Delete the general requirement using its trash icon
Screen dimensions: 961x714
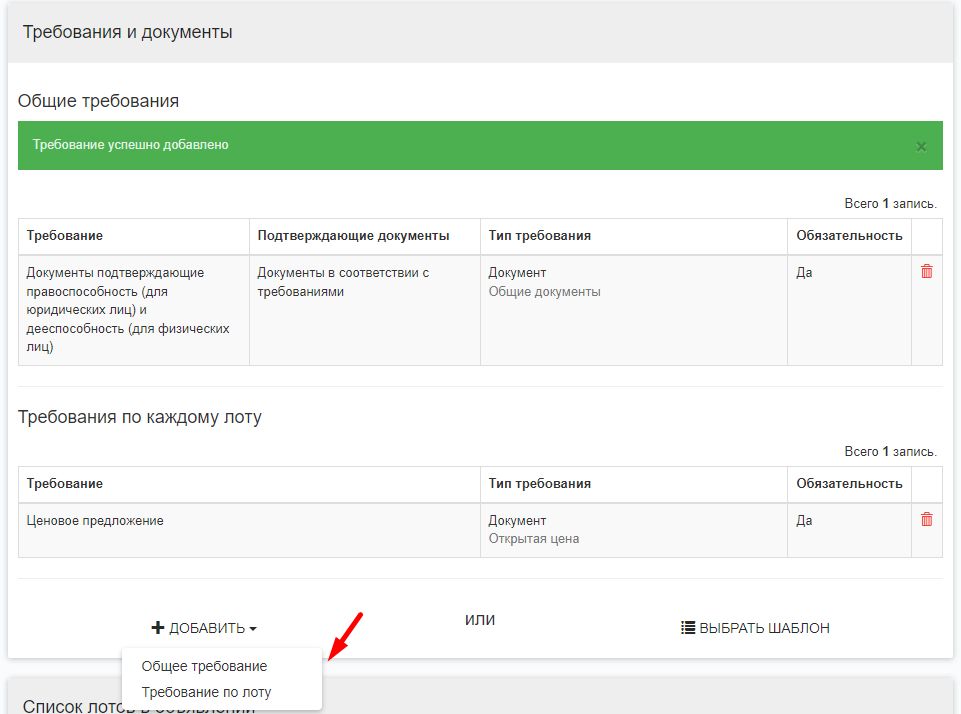pyautogui.click(x=926, y=272)
